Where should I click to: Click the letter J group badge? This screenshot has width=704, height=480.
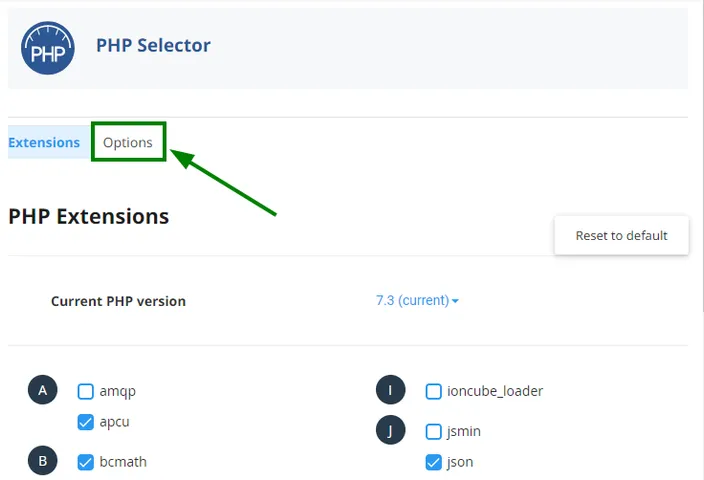tap(390, 430)
